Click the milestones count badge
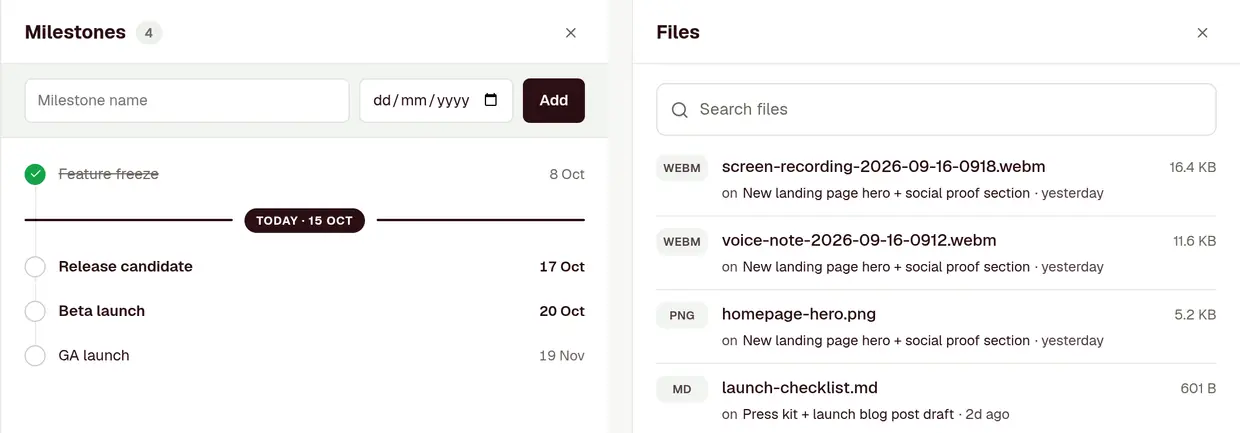The image size is (1240, 433). 149,33
